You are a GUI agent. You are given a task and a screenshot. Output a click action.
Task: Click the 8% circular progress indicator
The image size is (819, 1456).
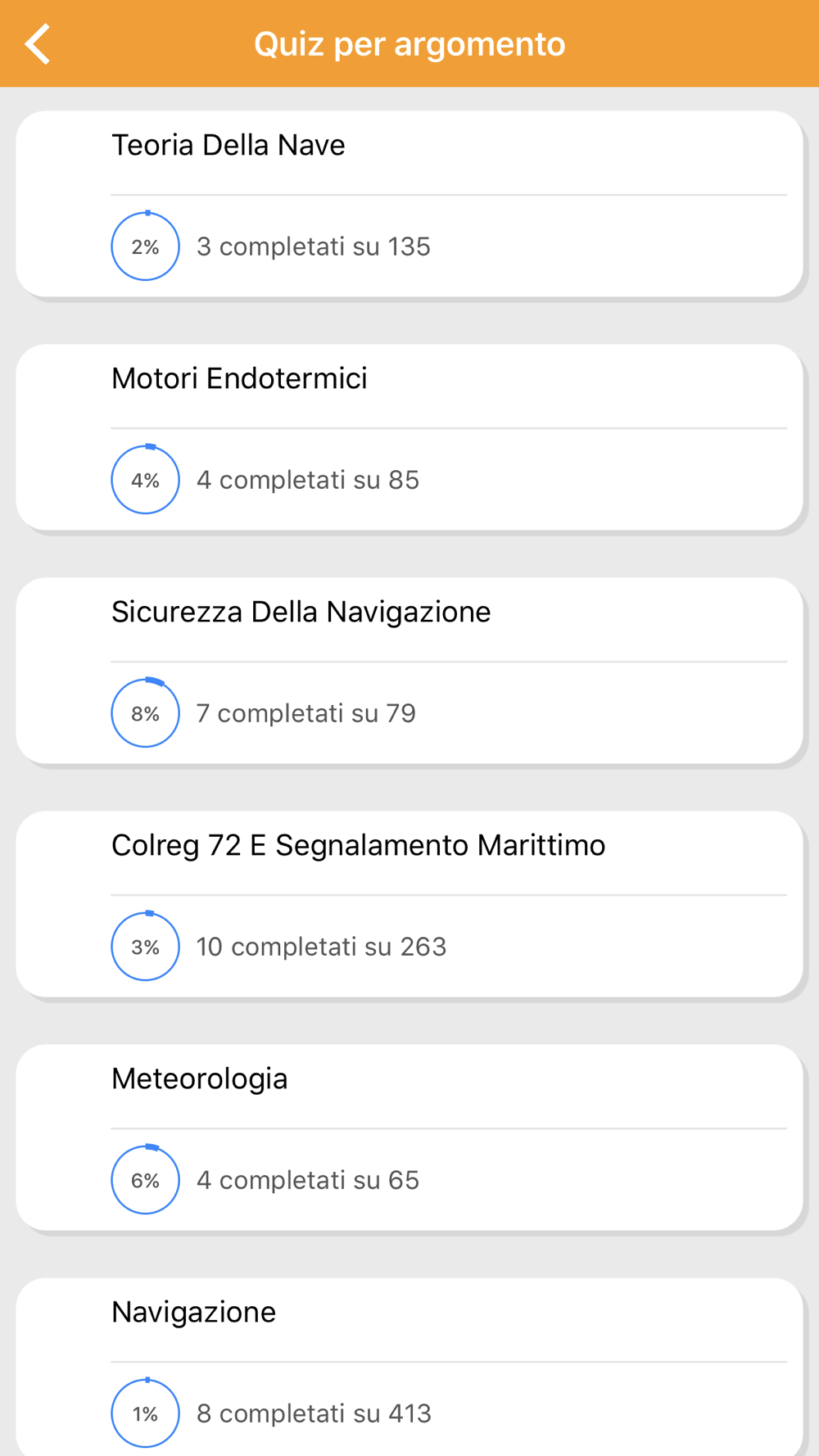click(x=146, y=713)
